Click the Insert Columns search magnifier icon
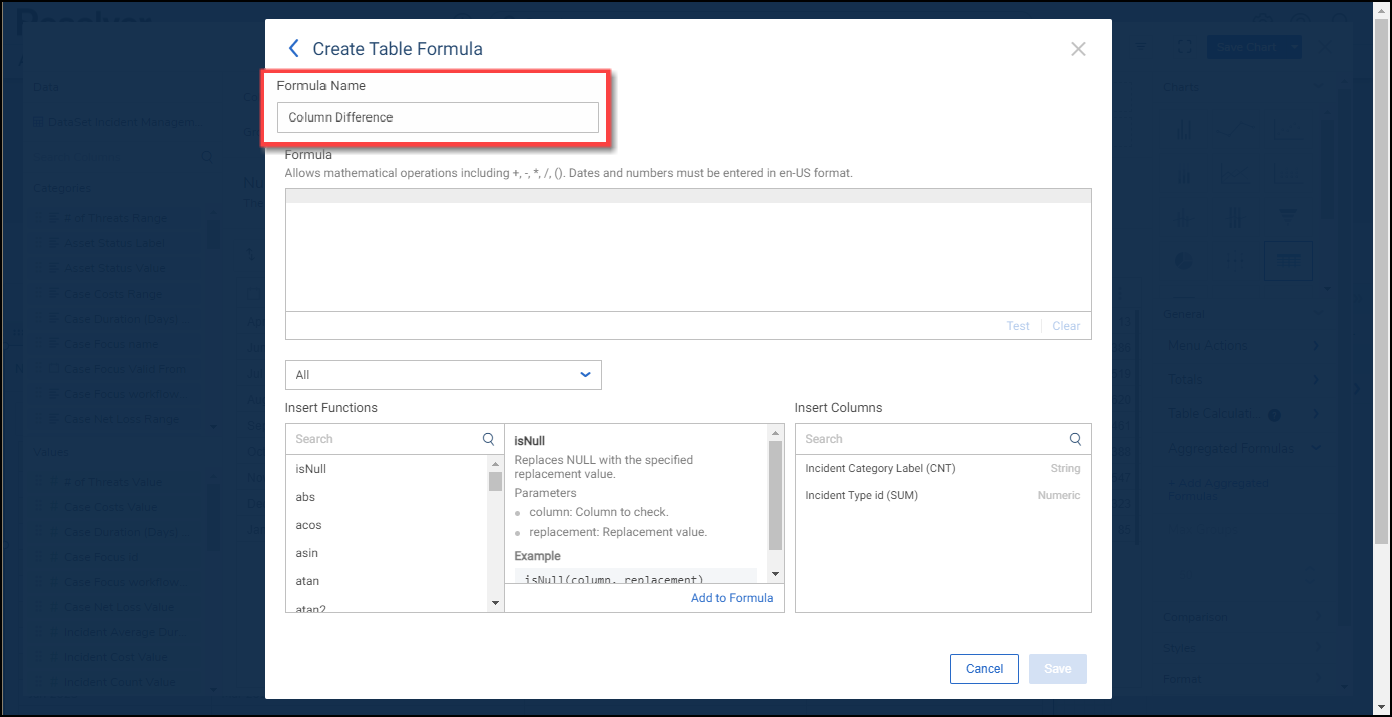1392x717 pixels. click(1075, 439)
